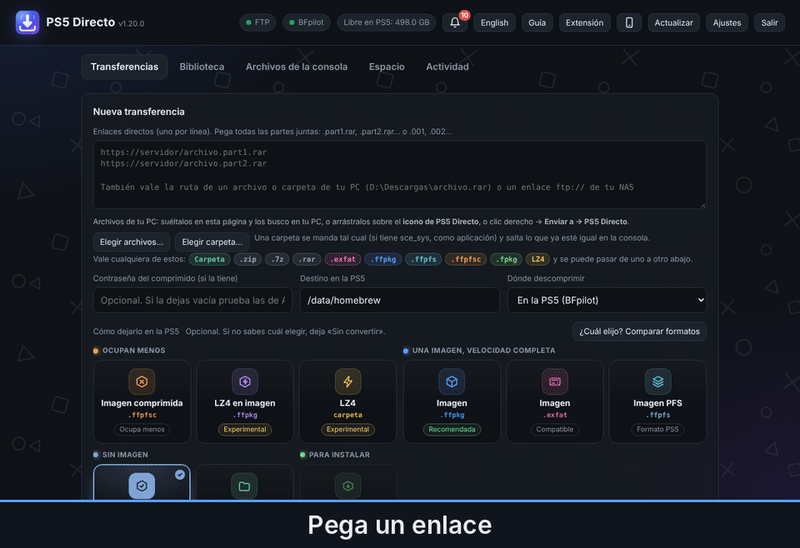The image size is (800, 548).
Task: Click the PARA INSTALAR section label
Action: click(339, 455)
